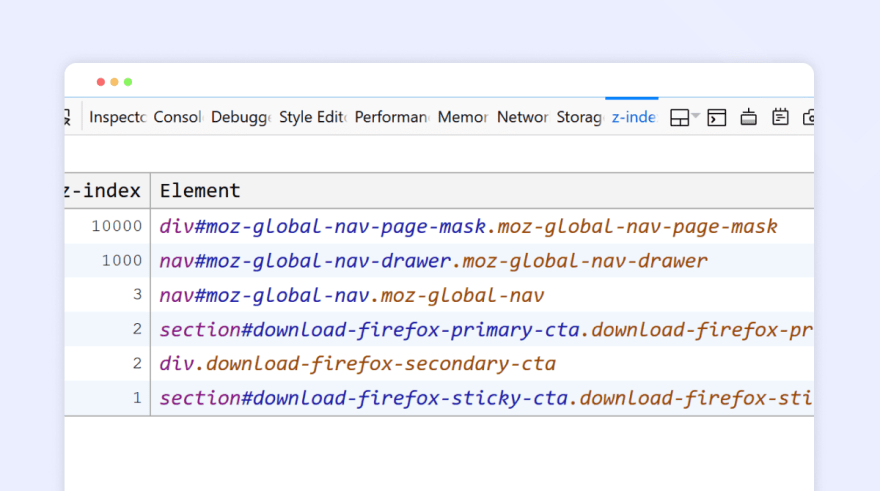Image resolution: width=880 pixels, height=491 pixels.
Task: Sort by the Element column header
Action: coord(482,191)
